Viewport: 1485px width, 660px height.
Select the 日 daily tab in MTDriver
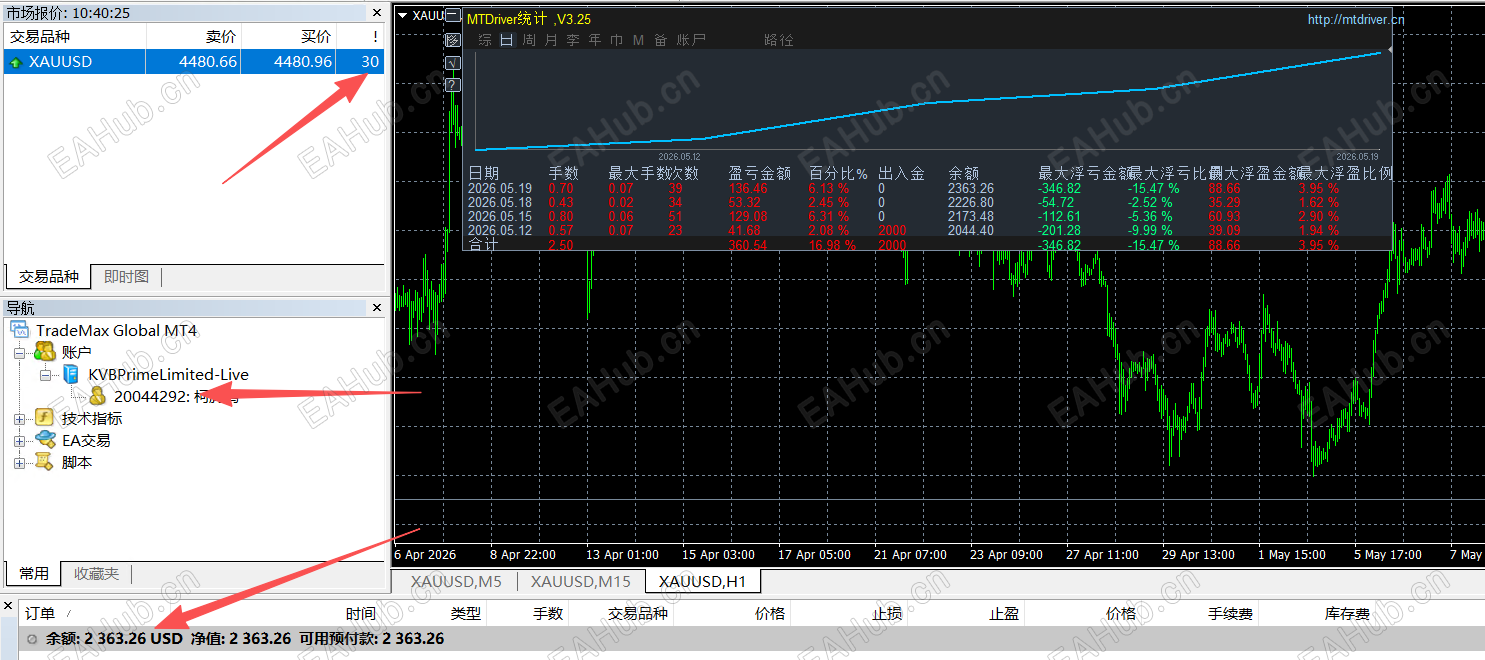point(507,40)
